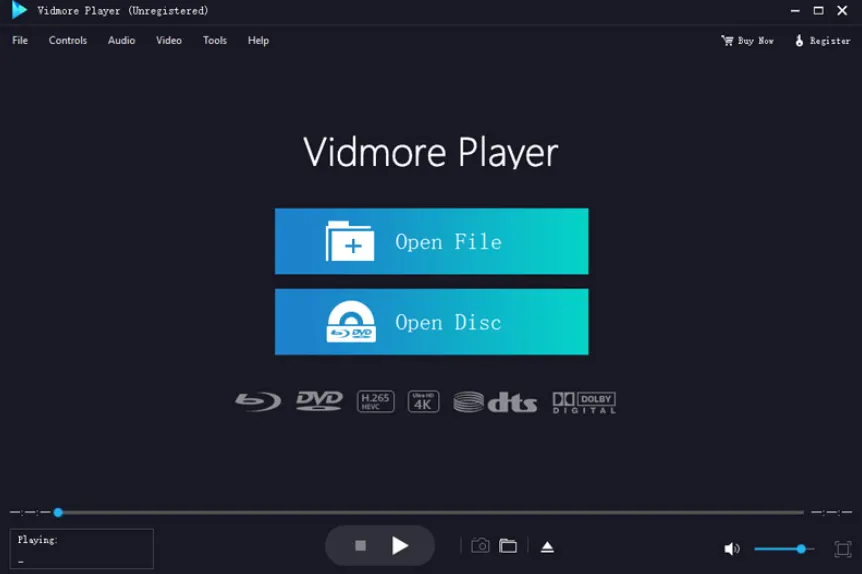The image size is (862, 574).
Task: Click the playback progress bar handle
Action: point(58,512)
